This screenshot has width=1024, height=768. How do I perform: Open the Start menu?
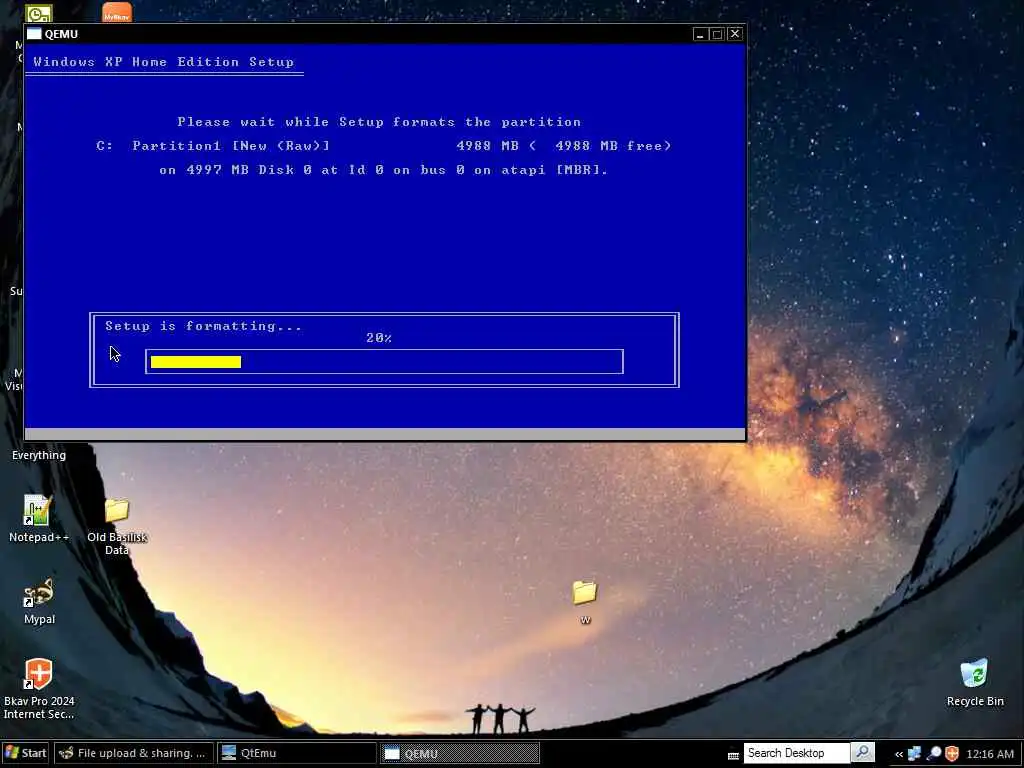tap(25, 753)
